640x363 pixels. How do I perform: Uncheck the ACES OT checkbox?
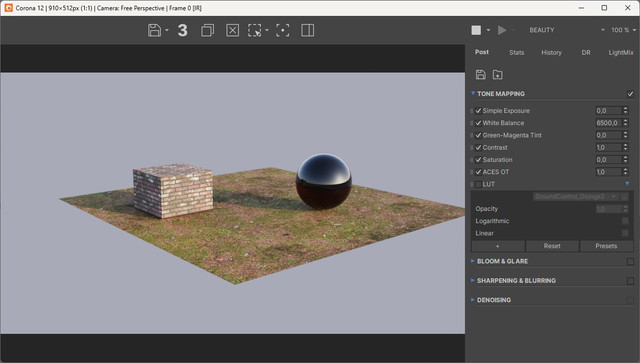(478, 172)
